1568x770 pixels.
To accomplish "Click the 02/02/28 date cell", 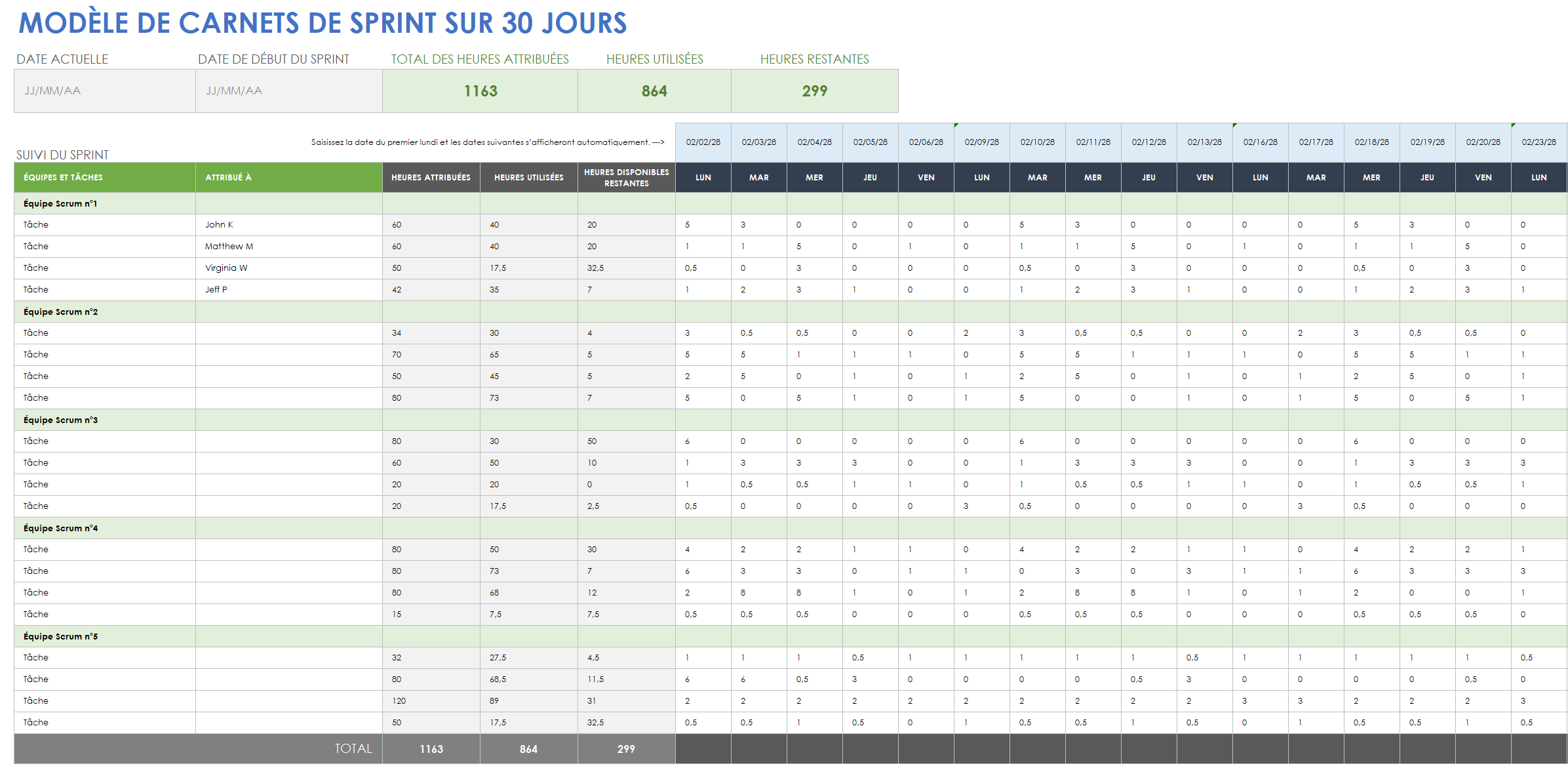I will coord(703,142).
